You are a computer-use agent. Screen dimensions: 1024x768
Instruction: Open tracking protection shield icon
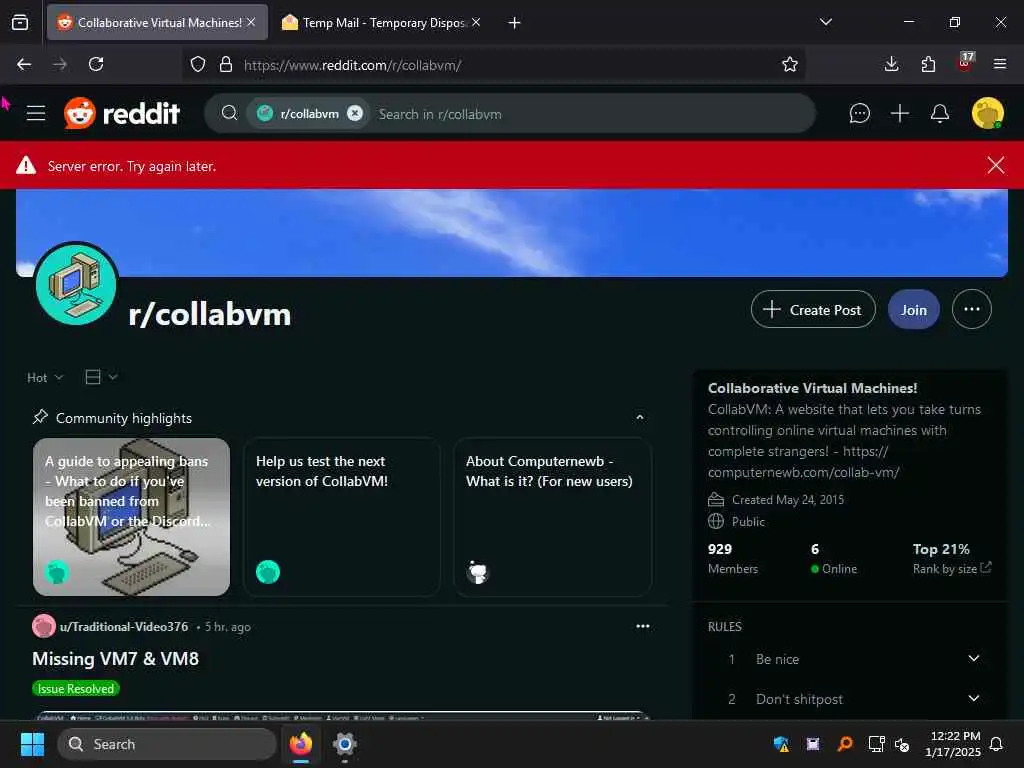(x=198, y=64)
